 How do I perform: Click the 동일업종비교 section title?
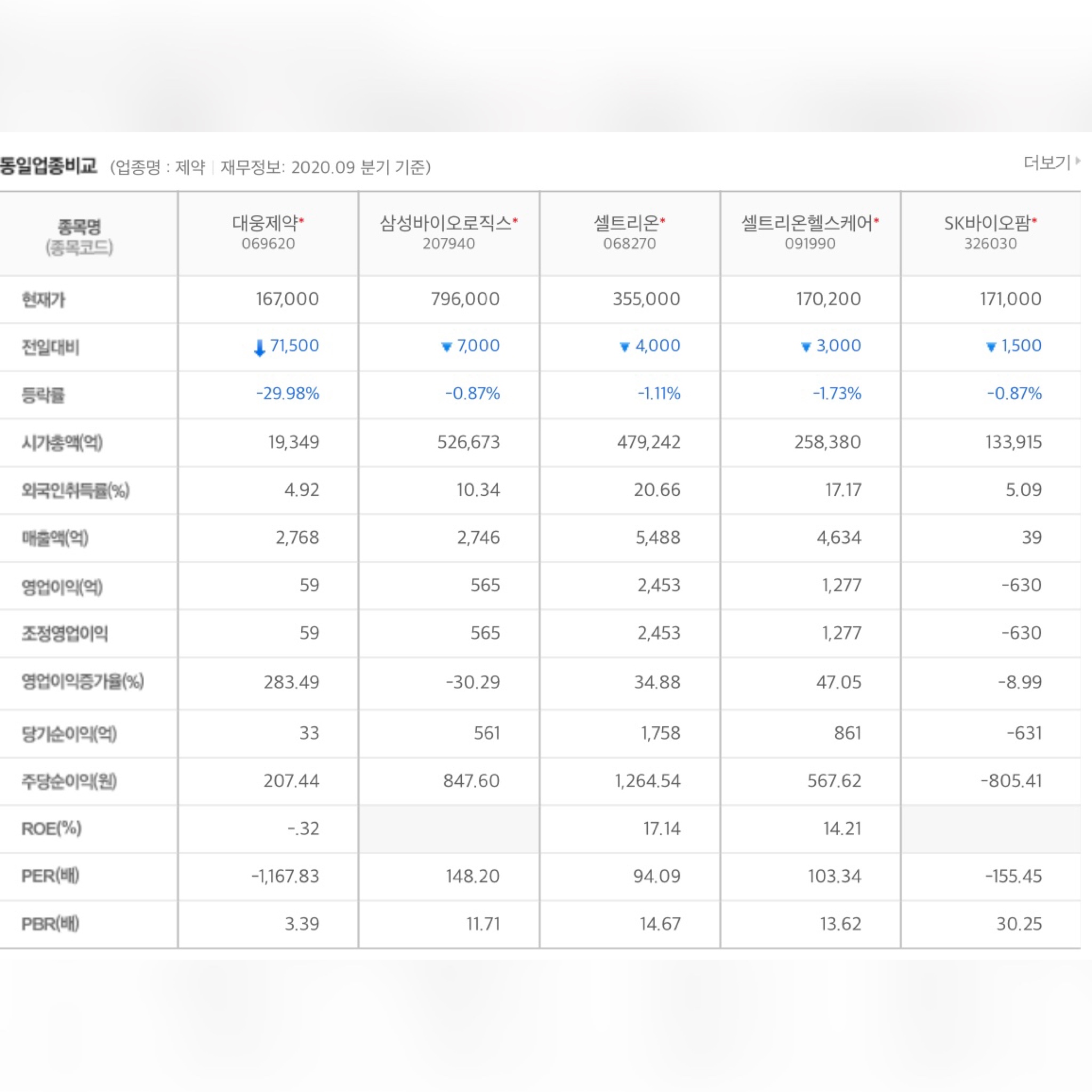(49, 166)
